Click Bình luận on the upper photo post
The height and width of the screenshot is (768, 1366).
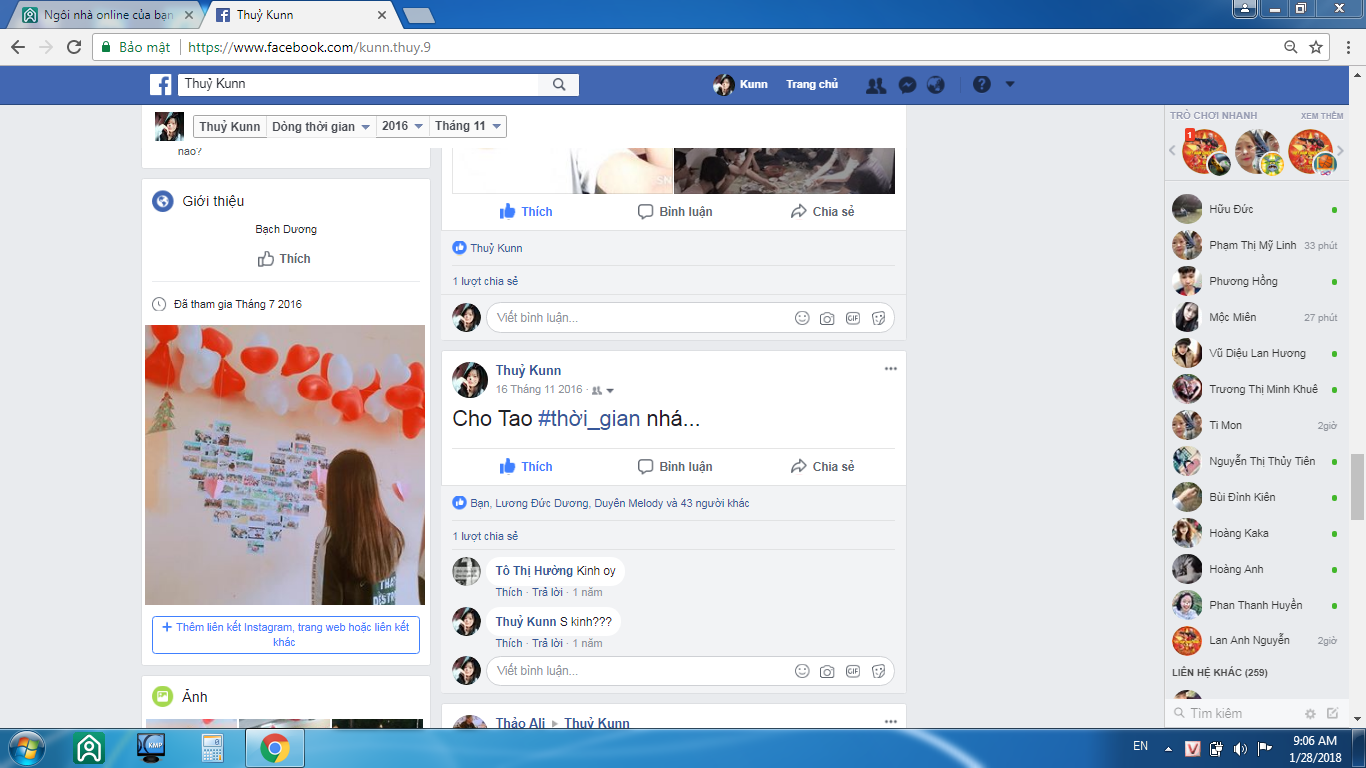pyautogui.click(x=675, y=211)
